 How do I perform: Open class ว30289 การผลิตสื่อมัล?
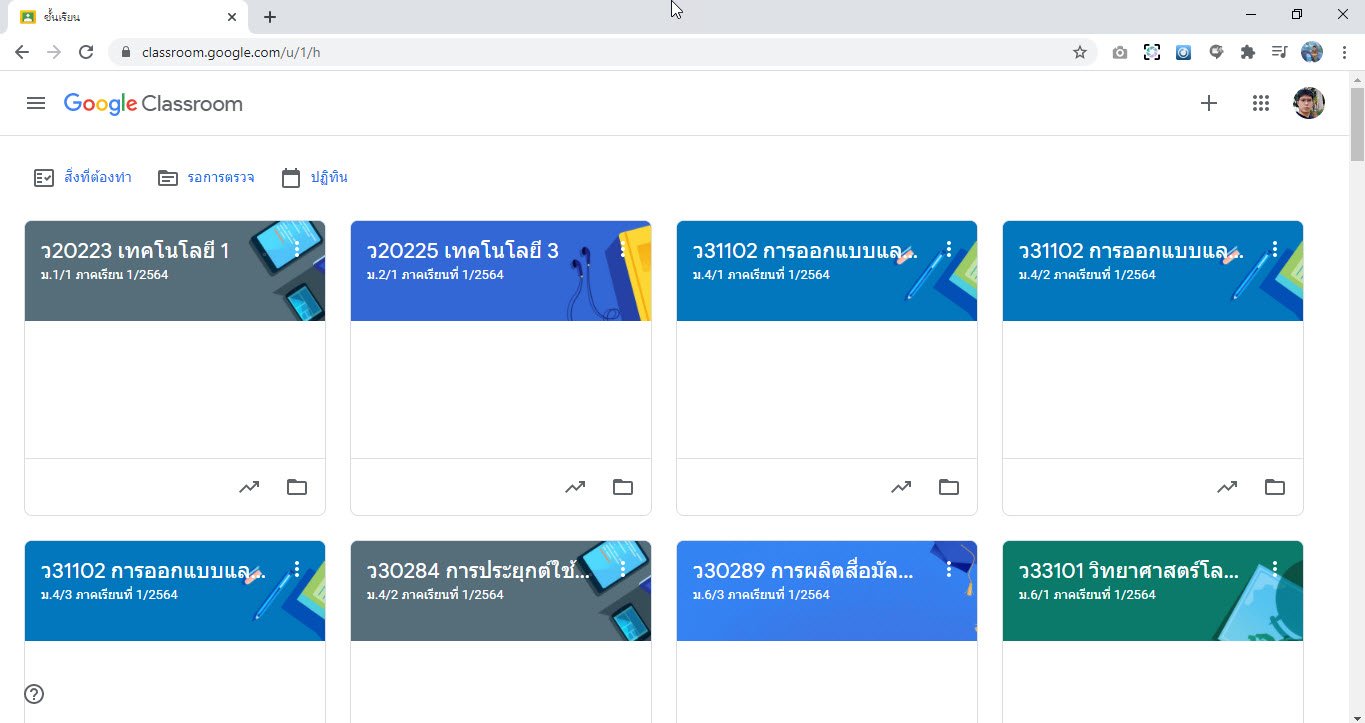click(803, 570)
